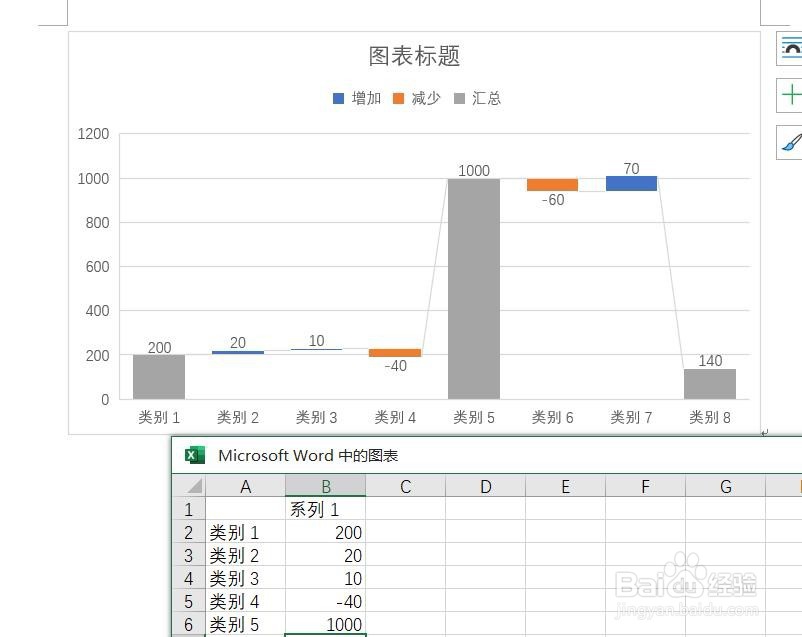Screen dimensions: 802x637
Task: Click the Excel icon in the data window
Action: tap(195, 455)
